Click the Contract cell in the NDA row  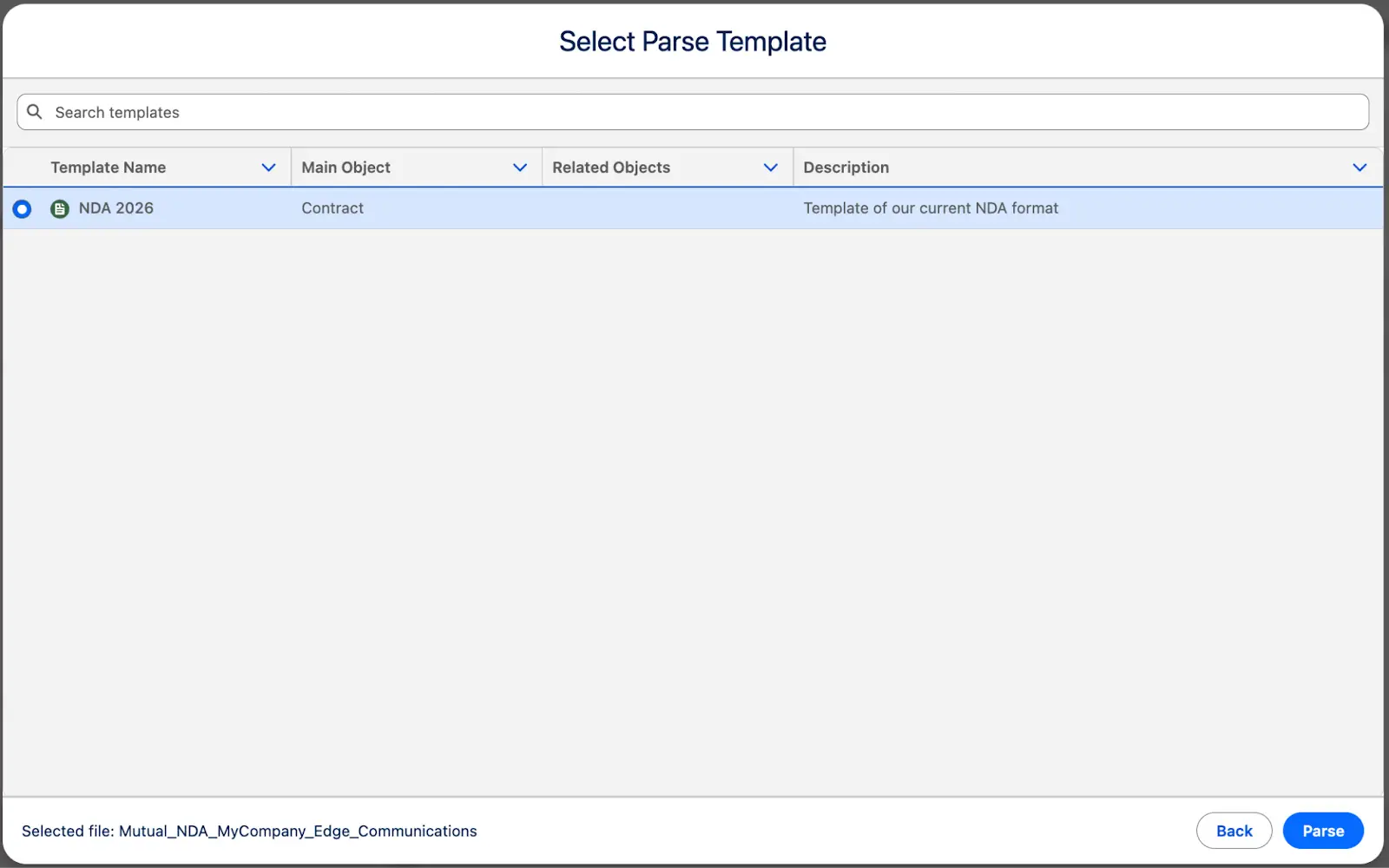(x=332, y=208)
